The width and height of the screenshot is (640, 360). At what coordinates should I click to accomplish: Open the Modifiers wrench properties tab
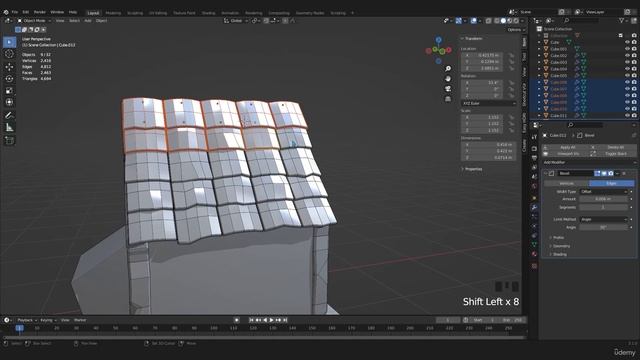point(534,207)
